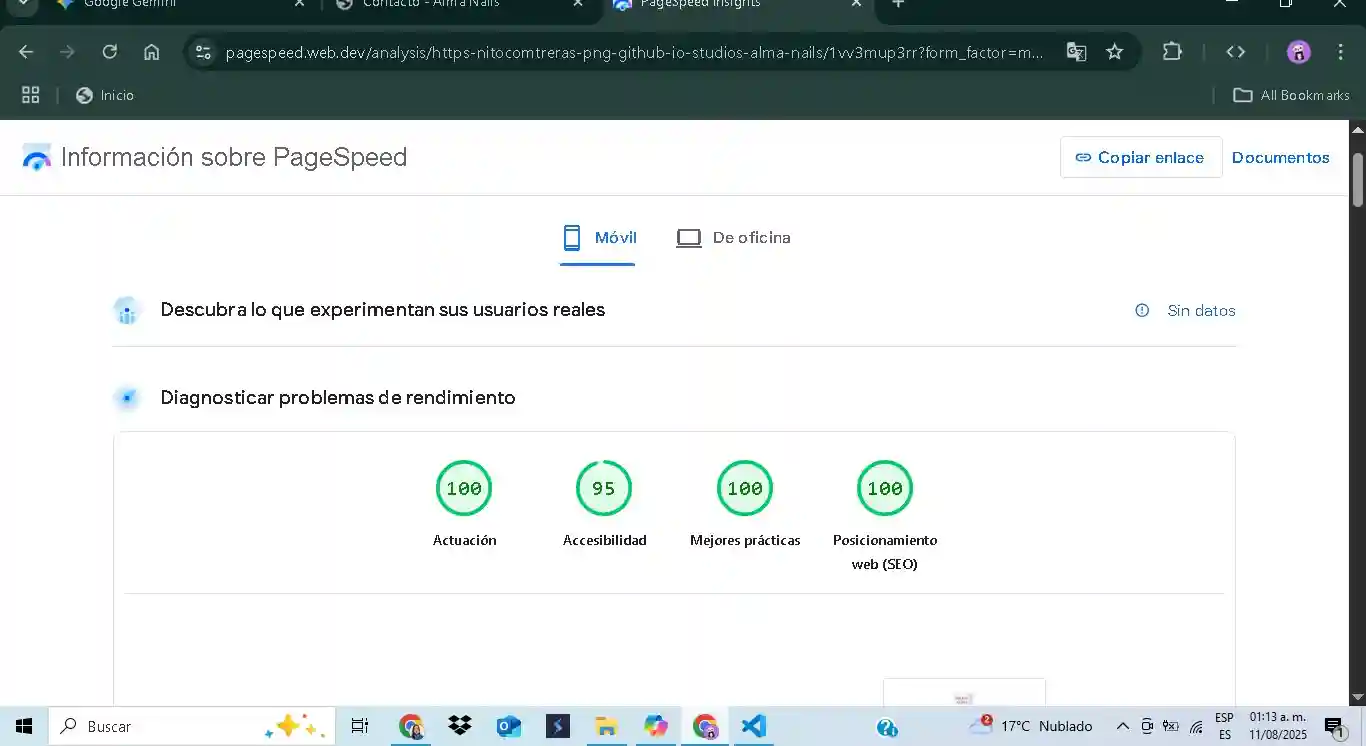View site information for pagespeed.web.dev
Viewport: 1366px width, 746px height.
(x=203, y=52)
